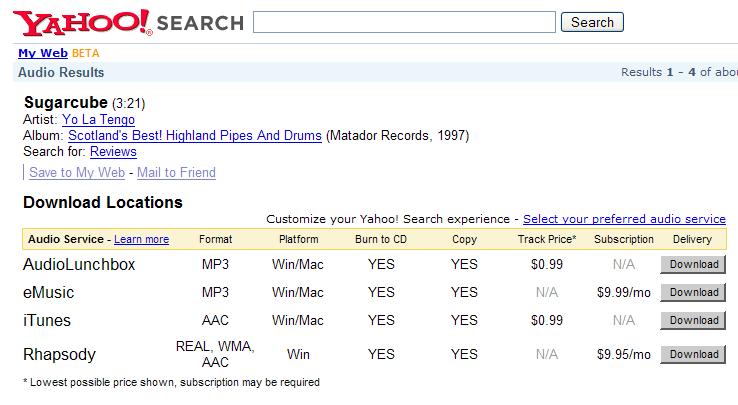
Task: Click the Download Locations heading
Action: pos(103,202)
